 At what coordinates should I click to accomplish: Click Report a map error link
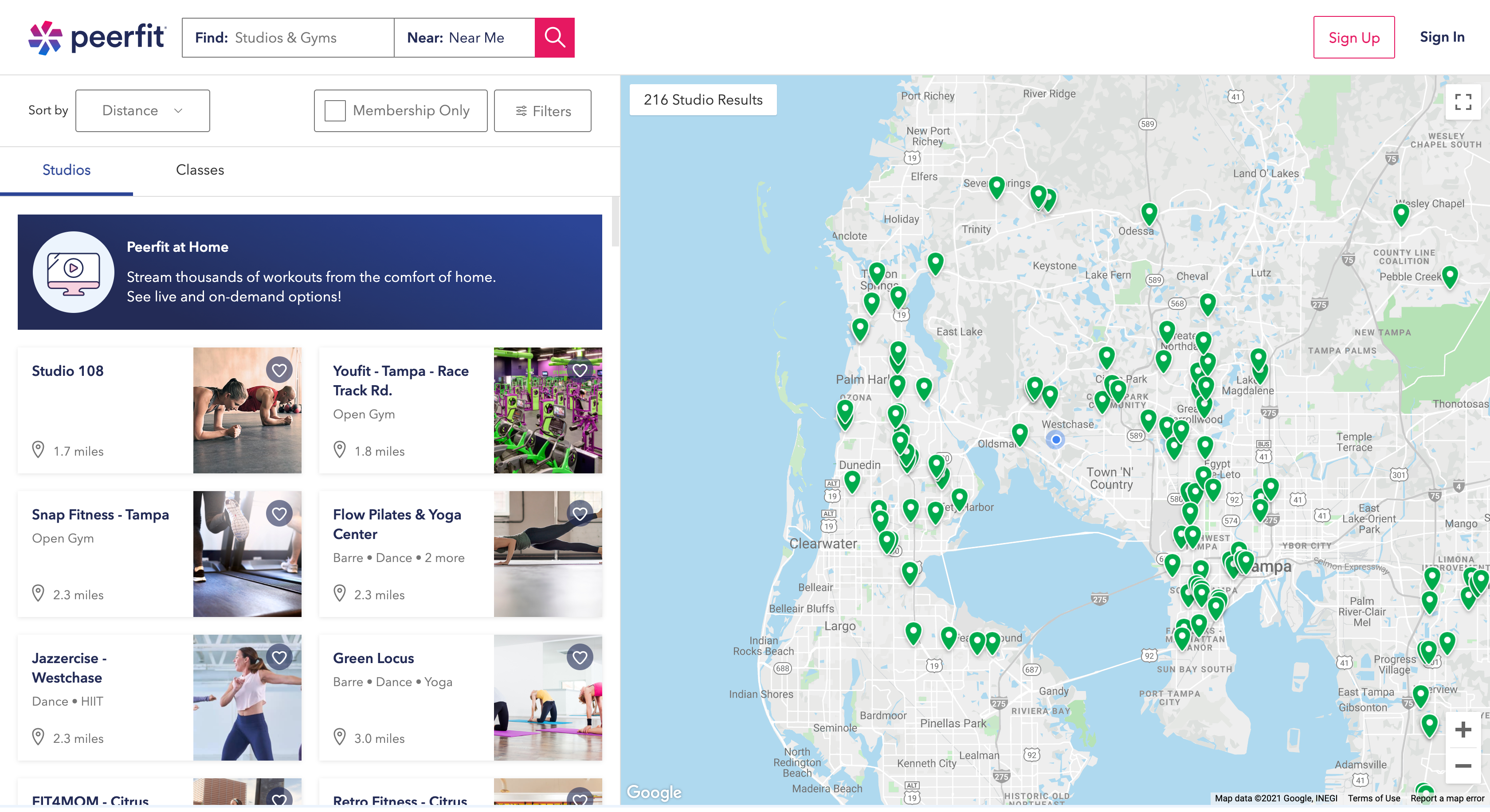pos(1447,798)
